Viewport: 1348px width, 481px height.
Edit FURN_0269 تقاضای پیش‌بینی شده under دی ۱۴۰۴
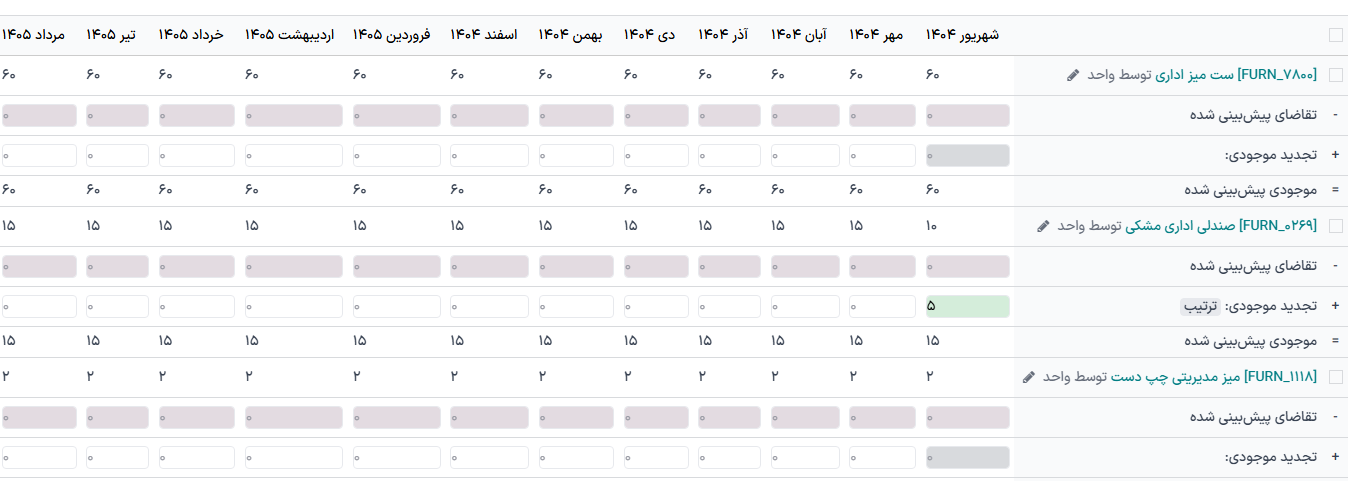click(656, 266)
